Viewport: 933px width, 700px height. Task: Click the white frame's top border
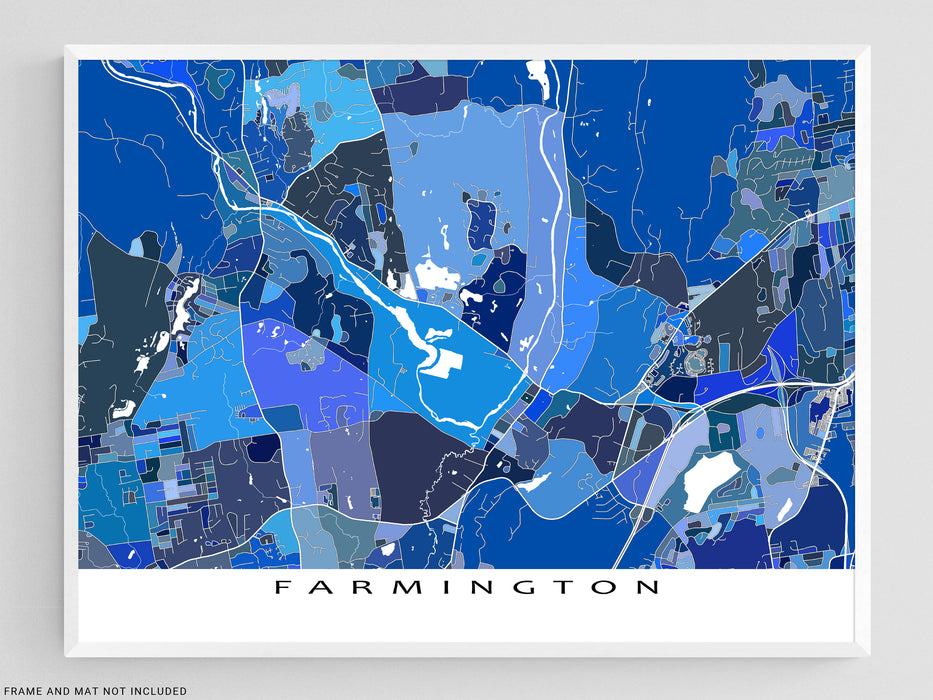click(x=467, y=51)
